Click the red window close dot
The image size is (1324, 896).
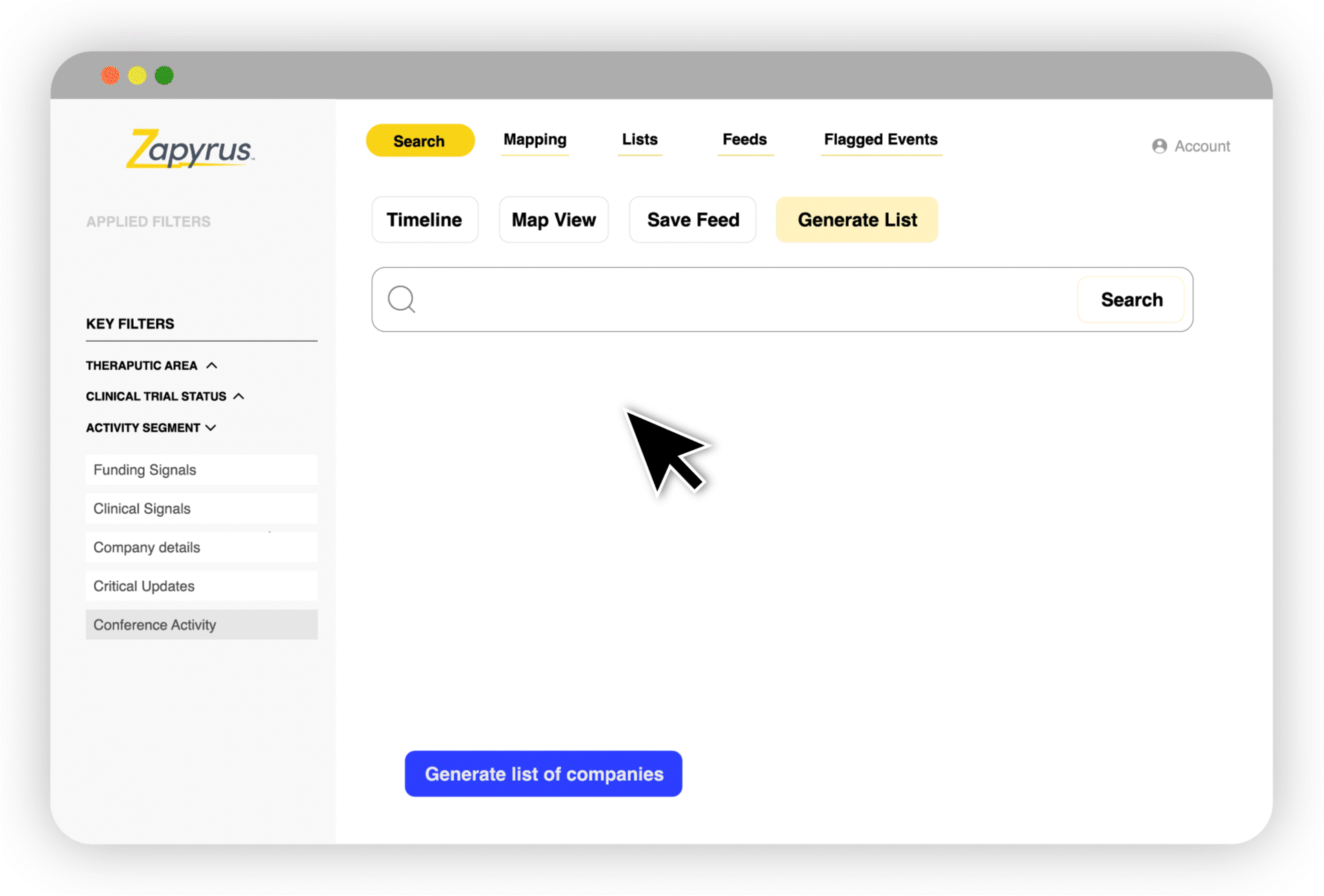pos(110,75)
